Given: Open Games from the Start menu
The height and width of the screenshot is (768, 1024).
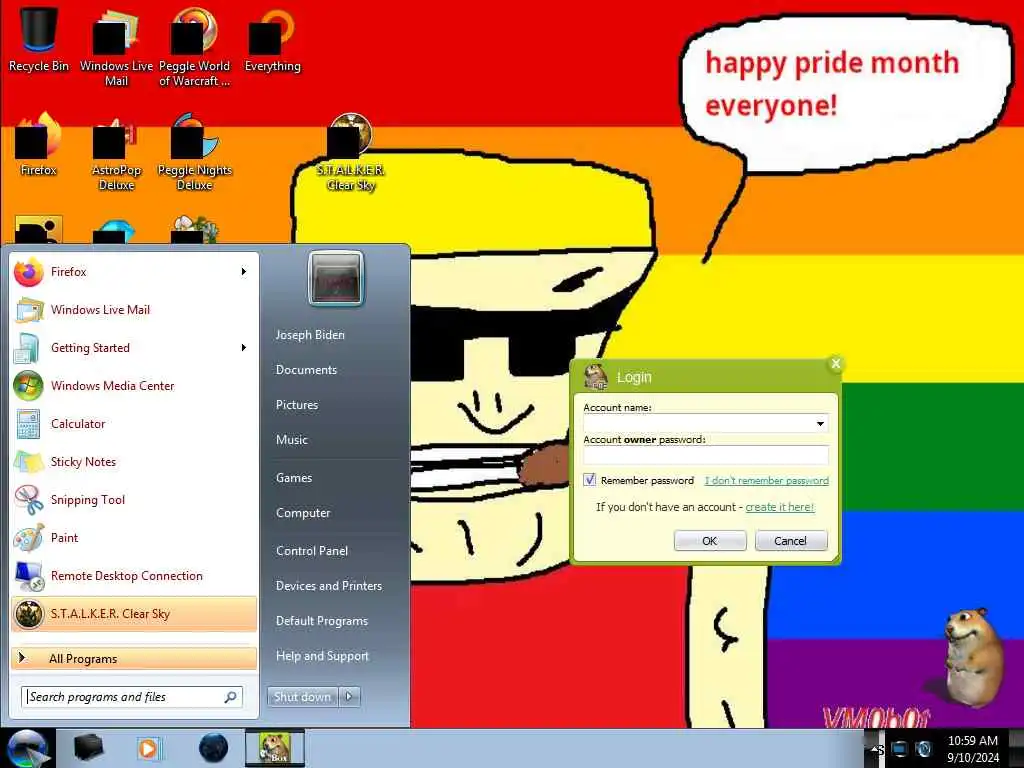Looking at the screenshot, I should 294,477.
